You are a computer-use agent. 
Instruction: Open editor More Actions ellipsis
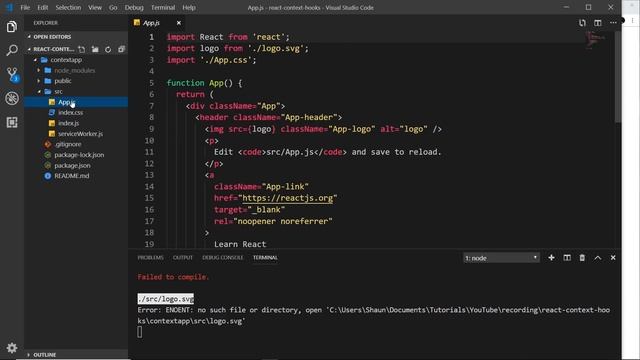(613, 23)
